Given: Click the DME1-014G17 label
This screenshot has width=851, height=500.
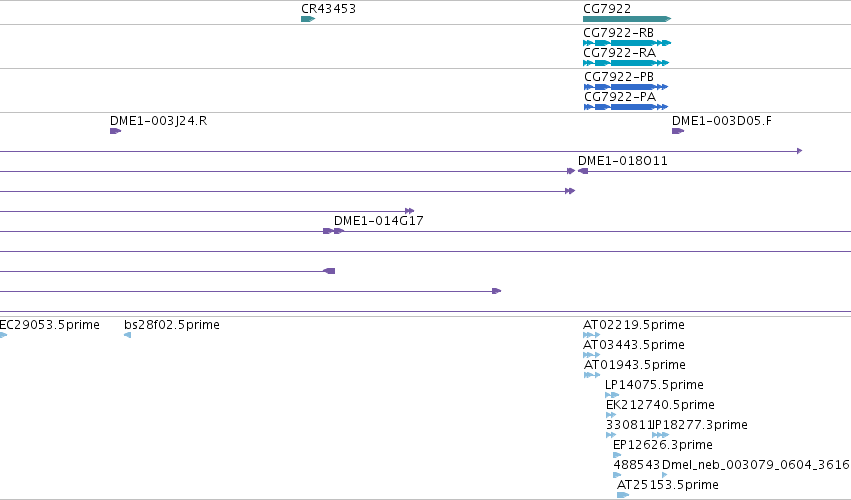Looking at the screenshot, I should click(x=378, y=220).
